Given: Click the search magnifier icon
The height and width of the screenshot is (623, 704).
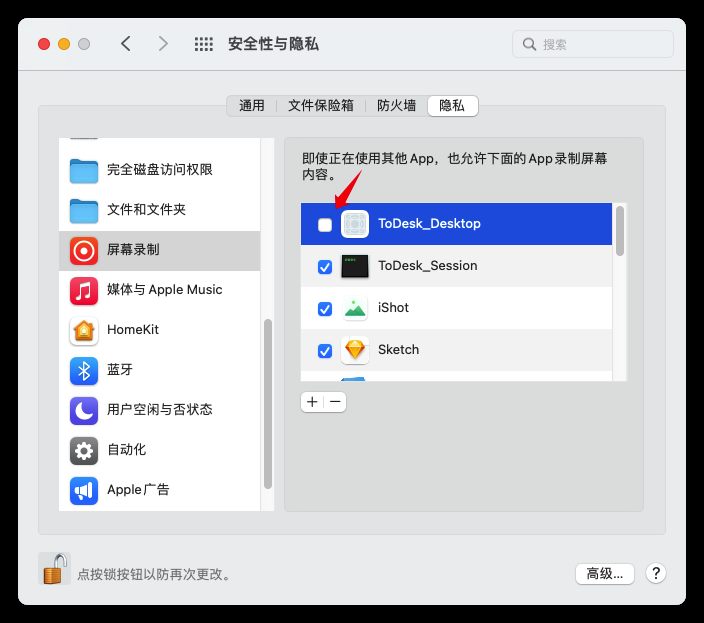Looking at the screenshot, I should click(529, 44).
